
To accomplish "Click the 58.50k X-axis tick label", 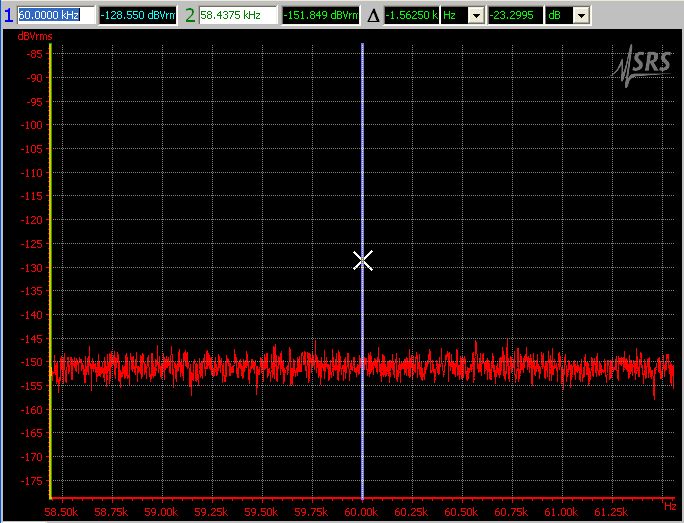I will tap(61, 512).
